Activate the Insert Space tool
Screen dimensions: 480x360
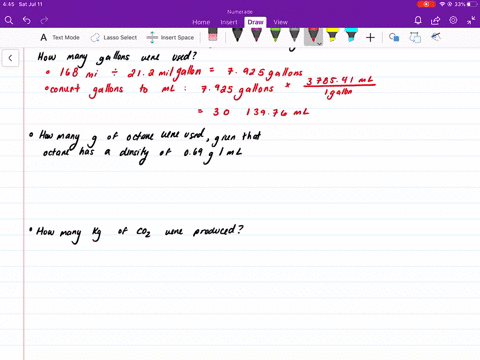coord(170,37)
